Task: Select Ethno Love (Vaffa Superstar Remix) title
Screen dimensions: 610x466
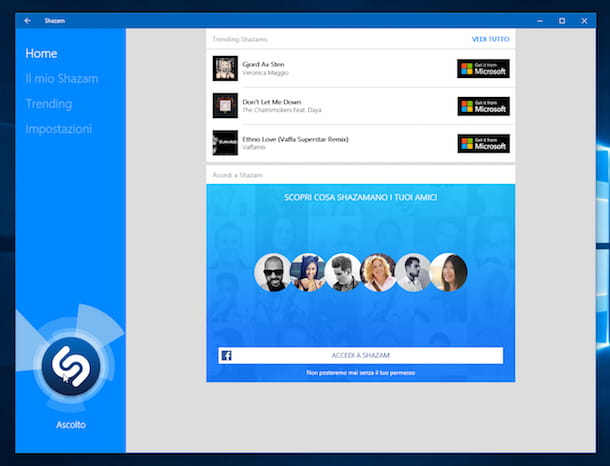Action: tap(295, 139)
